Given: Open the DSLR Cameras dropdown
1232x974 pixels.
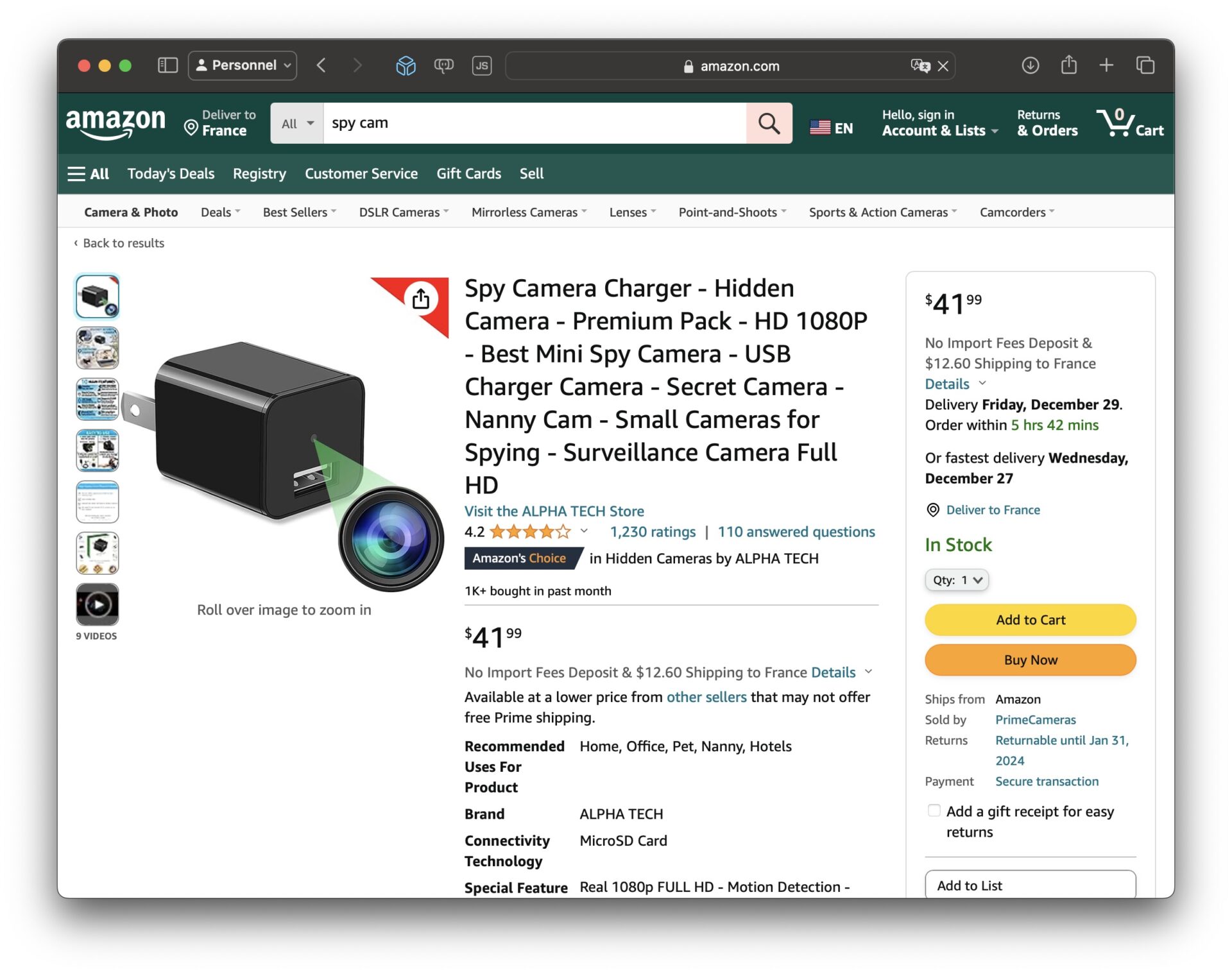Looking at the screenshot, I should pyautogui.click(x=404, y=212).
